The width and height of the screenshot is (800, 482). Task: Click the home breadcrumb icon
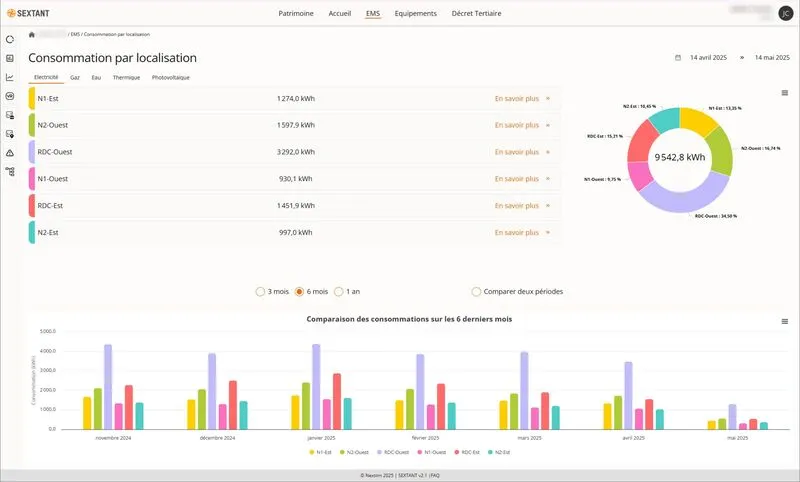pyautogui.click(x=33, y=34)
